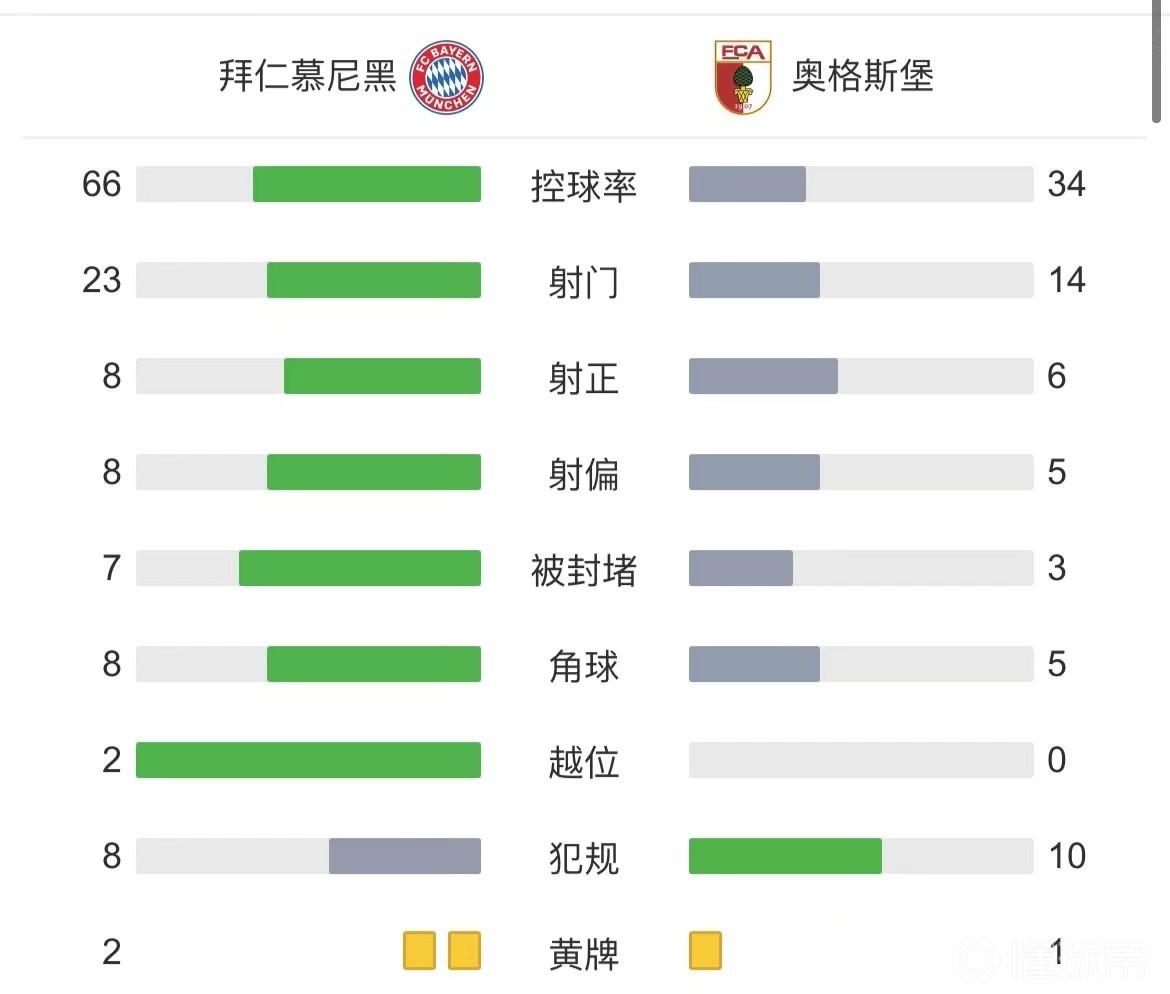Click Bayern's possession value 66
The width and height of the screenshot is (1170, 994).
point(102,184)
